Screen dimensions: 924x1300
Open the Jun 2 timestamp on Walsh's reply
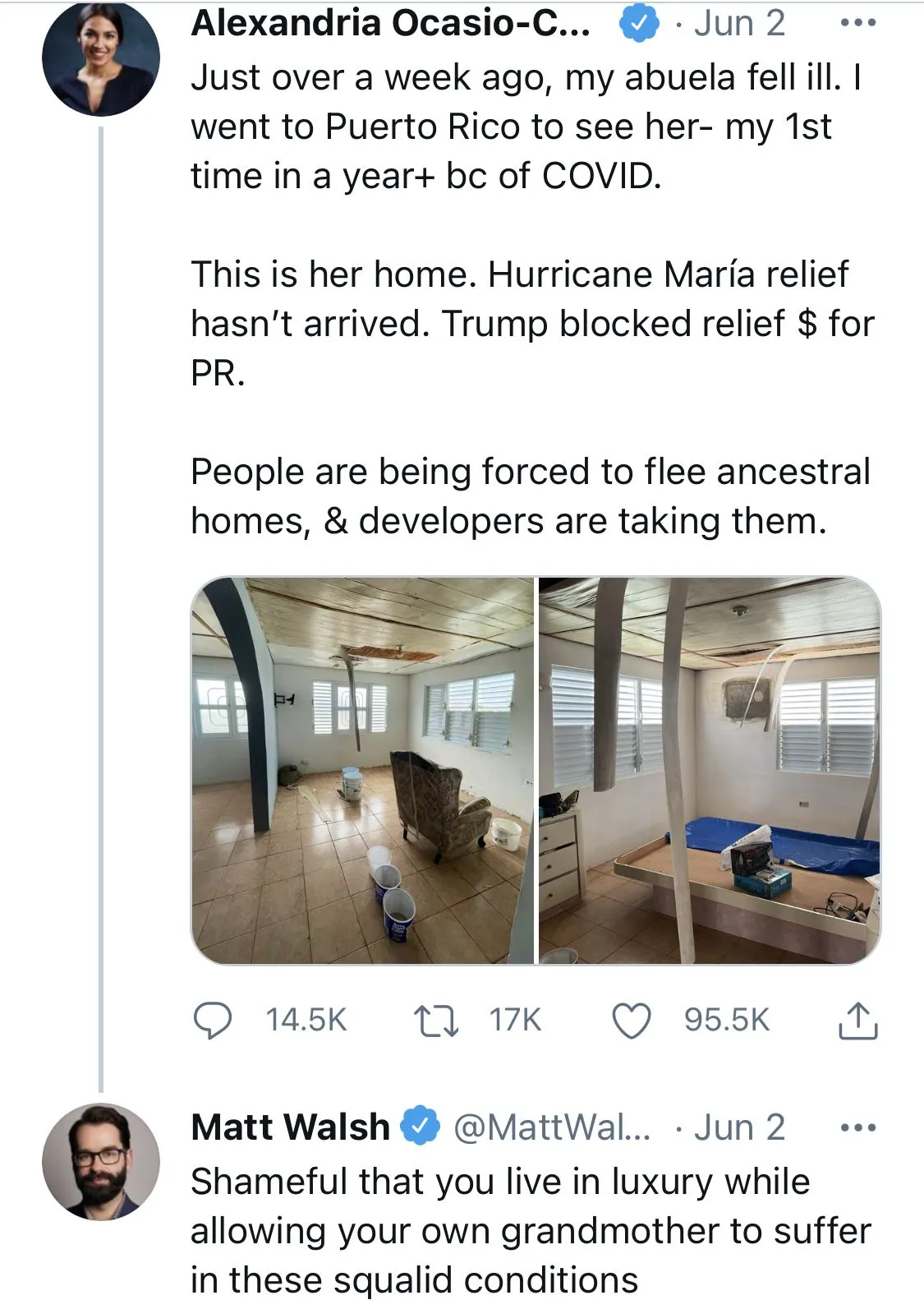coord(739,1127)
